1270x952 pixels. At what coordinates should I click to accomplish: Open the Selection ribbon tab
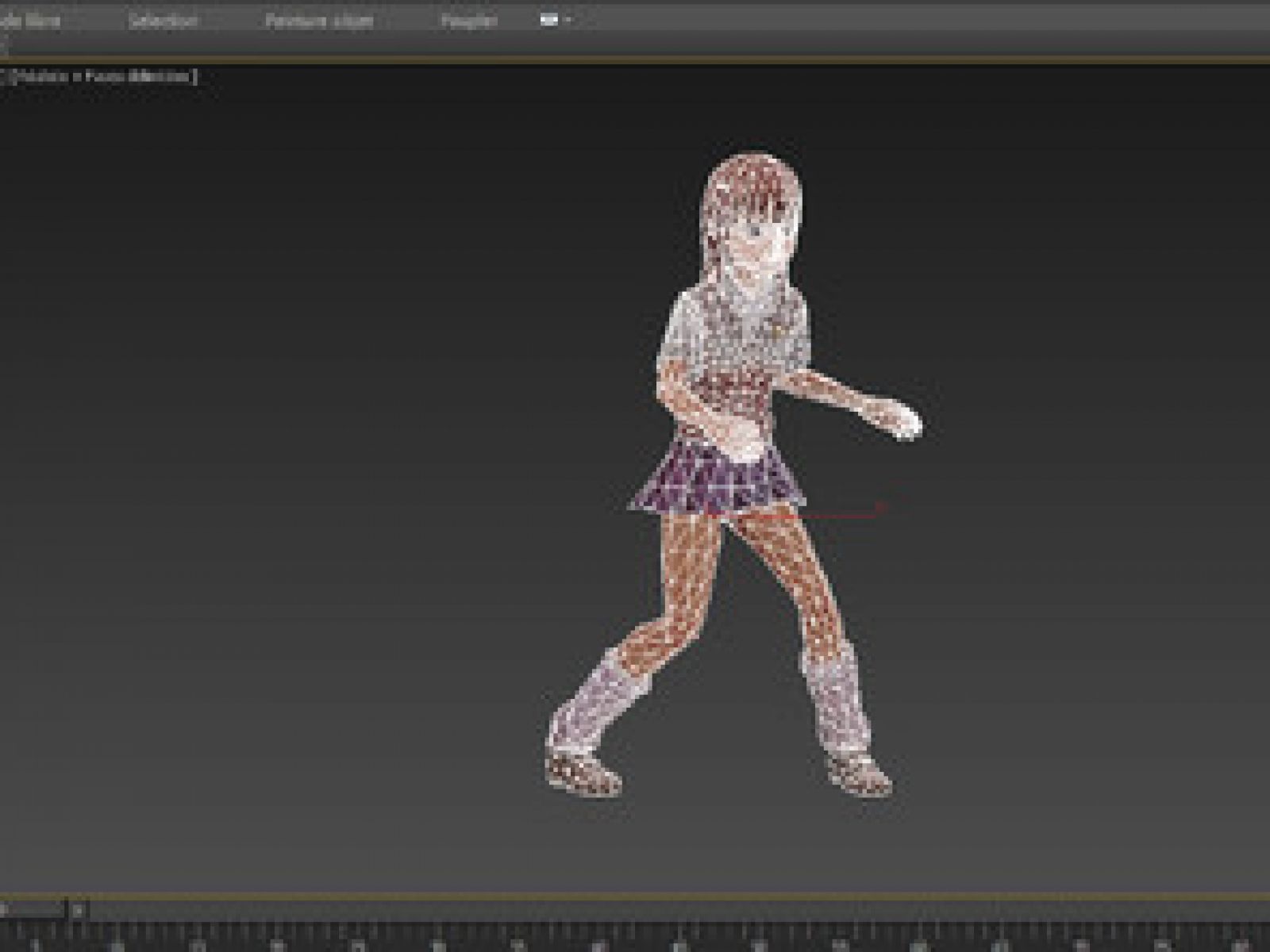[x=163, y=21]
